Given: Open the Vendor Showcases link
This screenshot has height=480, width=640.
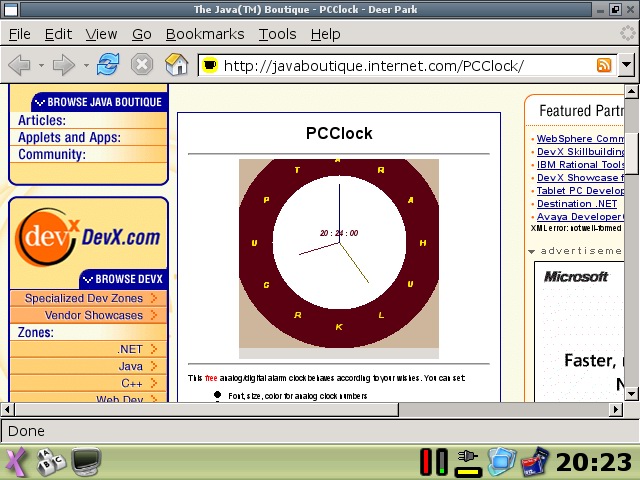Looking at the screenshot, I should pyautogui.click(x=94, y=315).
